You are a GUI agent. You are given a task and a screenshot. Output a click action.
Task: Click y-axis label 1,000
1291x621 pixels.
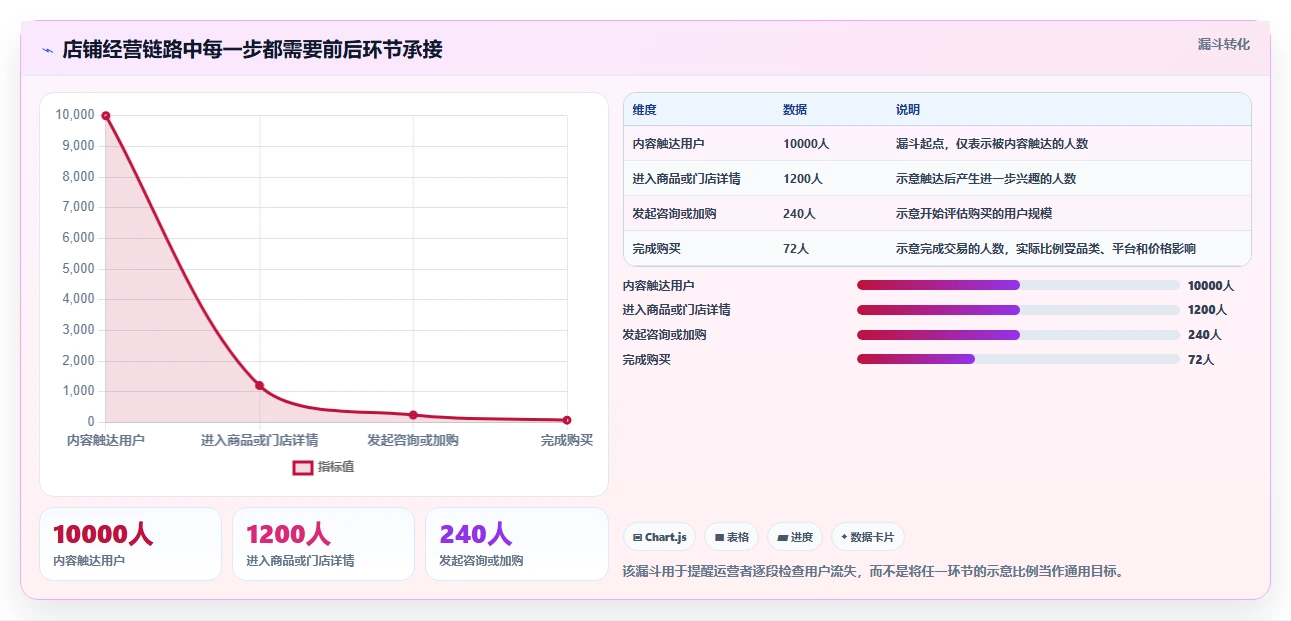(x=78, y=391)
